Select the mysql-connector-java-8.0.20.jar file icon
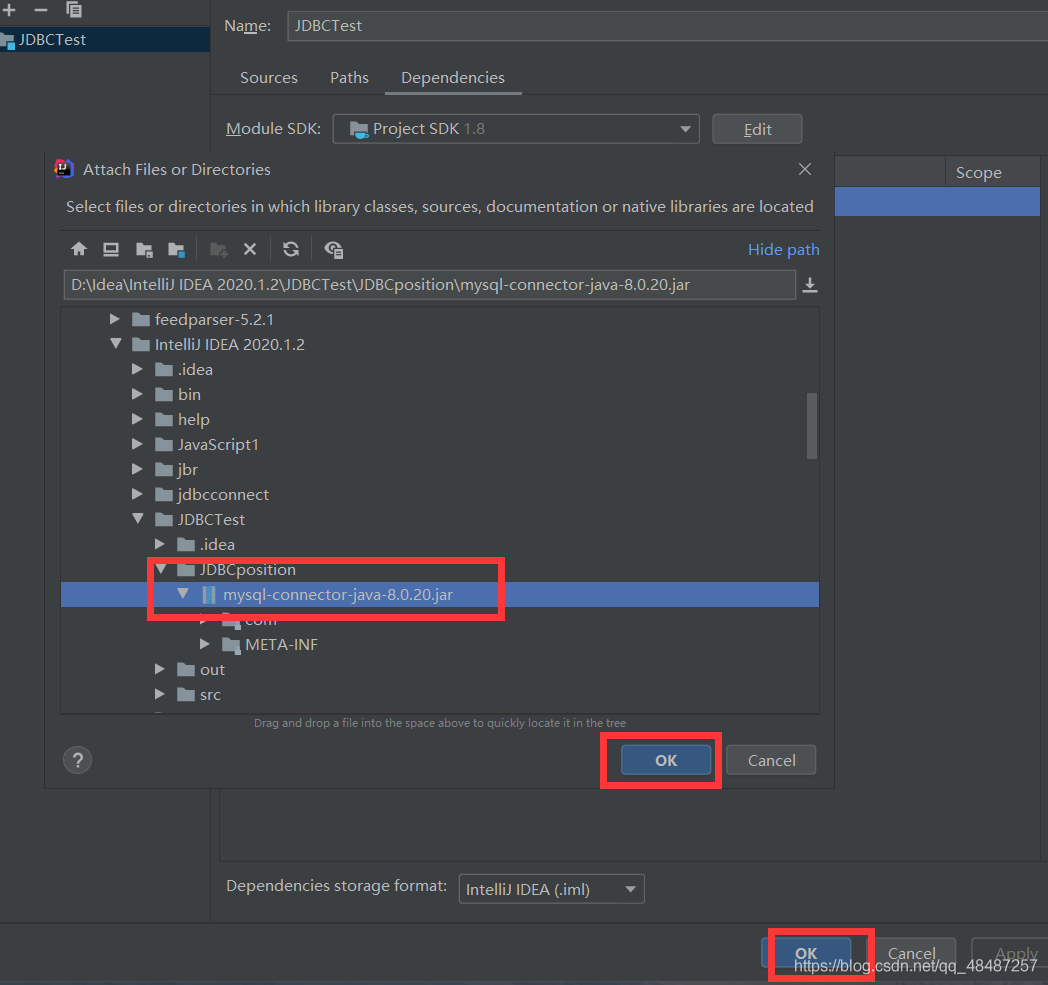The image size is (1048, 985). pos(209,595)
